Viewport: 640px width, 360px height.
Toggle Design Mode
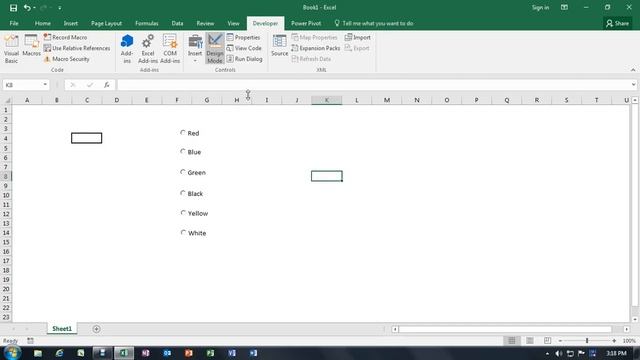tap(215, 49)
